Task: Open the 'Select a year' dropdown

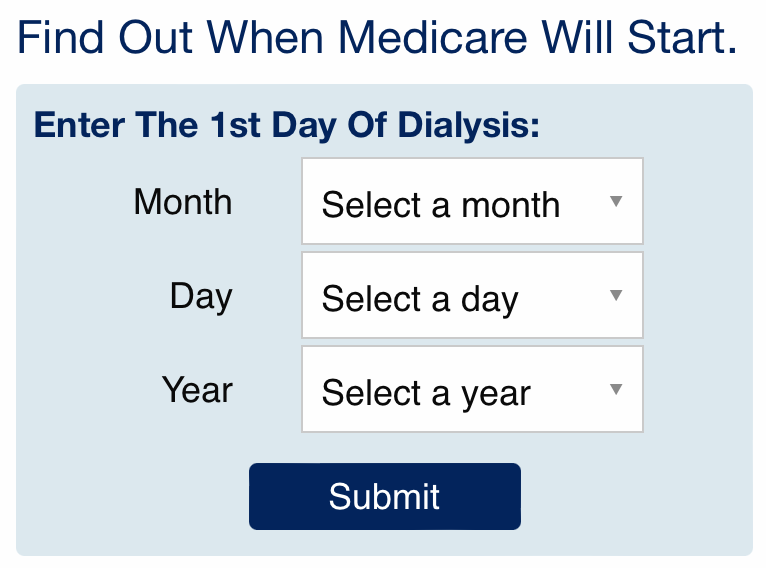Action: pos(472,389)
